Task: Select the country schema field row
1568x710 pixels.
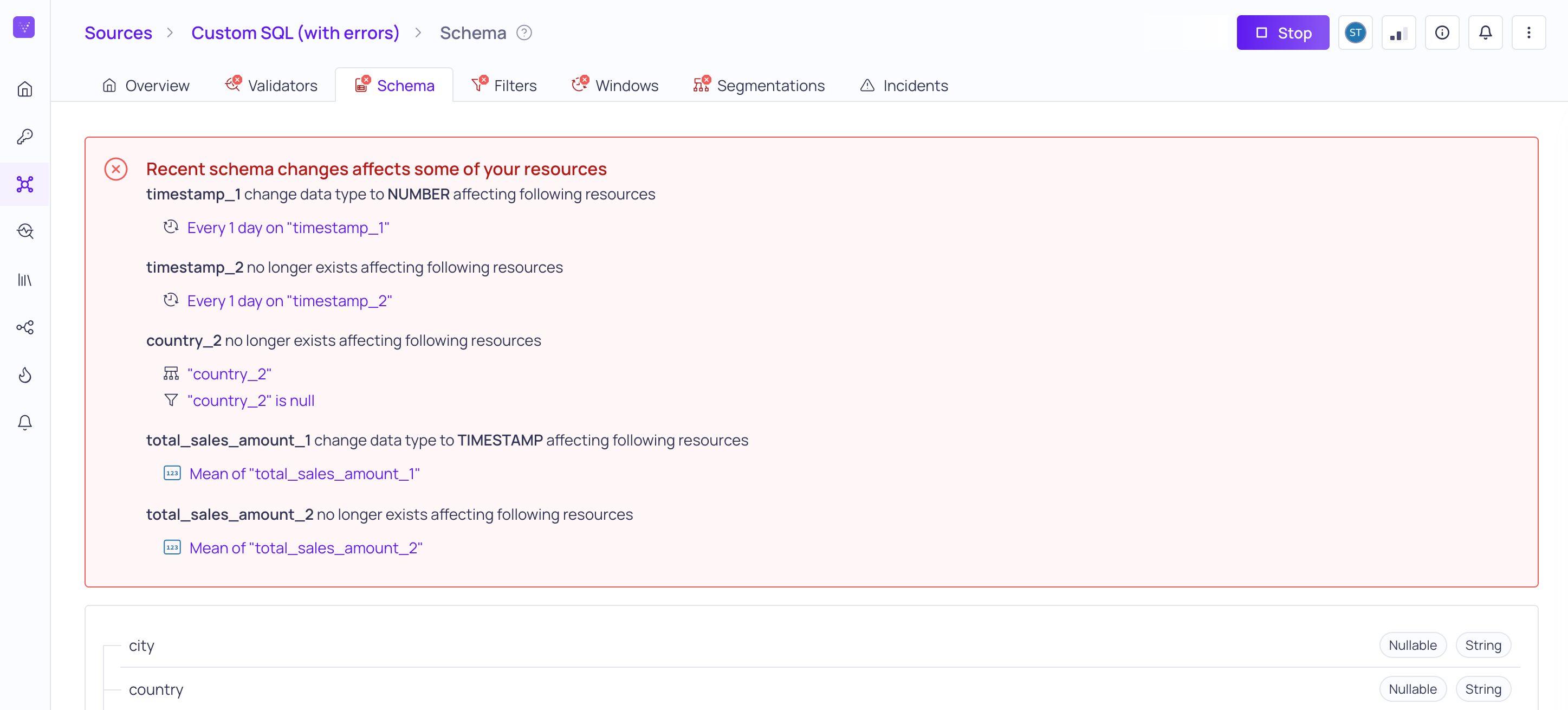Action: (x=820, y=689)
